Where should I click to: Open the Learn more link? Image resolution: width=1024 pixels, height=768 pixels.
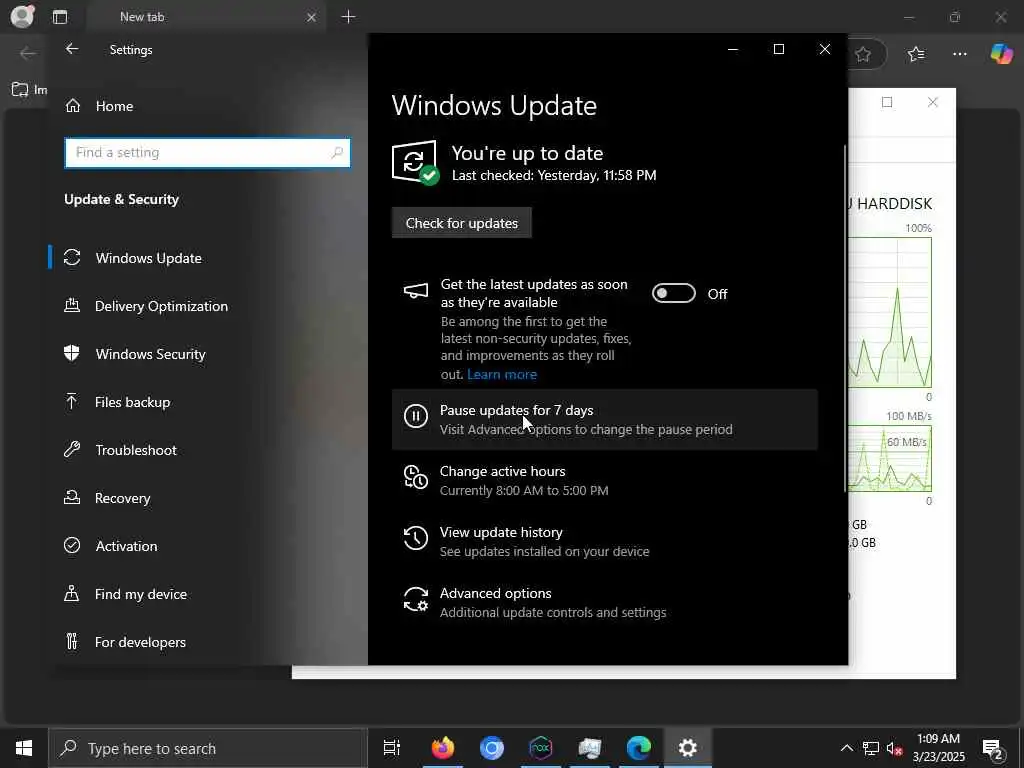click(502, 374)
